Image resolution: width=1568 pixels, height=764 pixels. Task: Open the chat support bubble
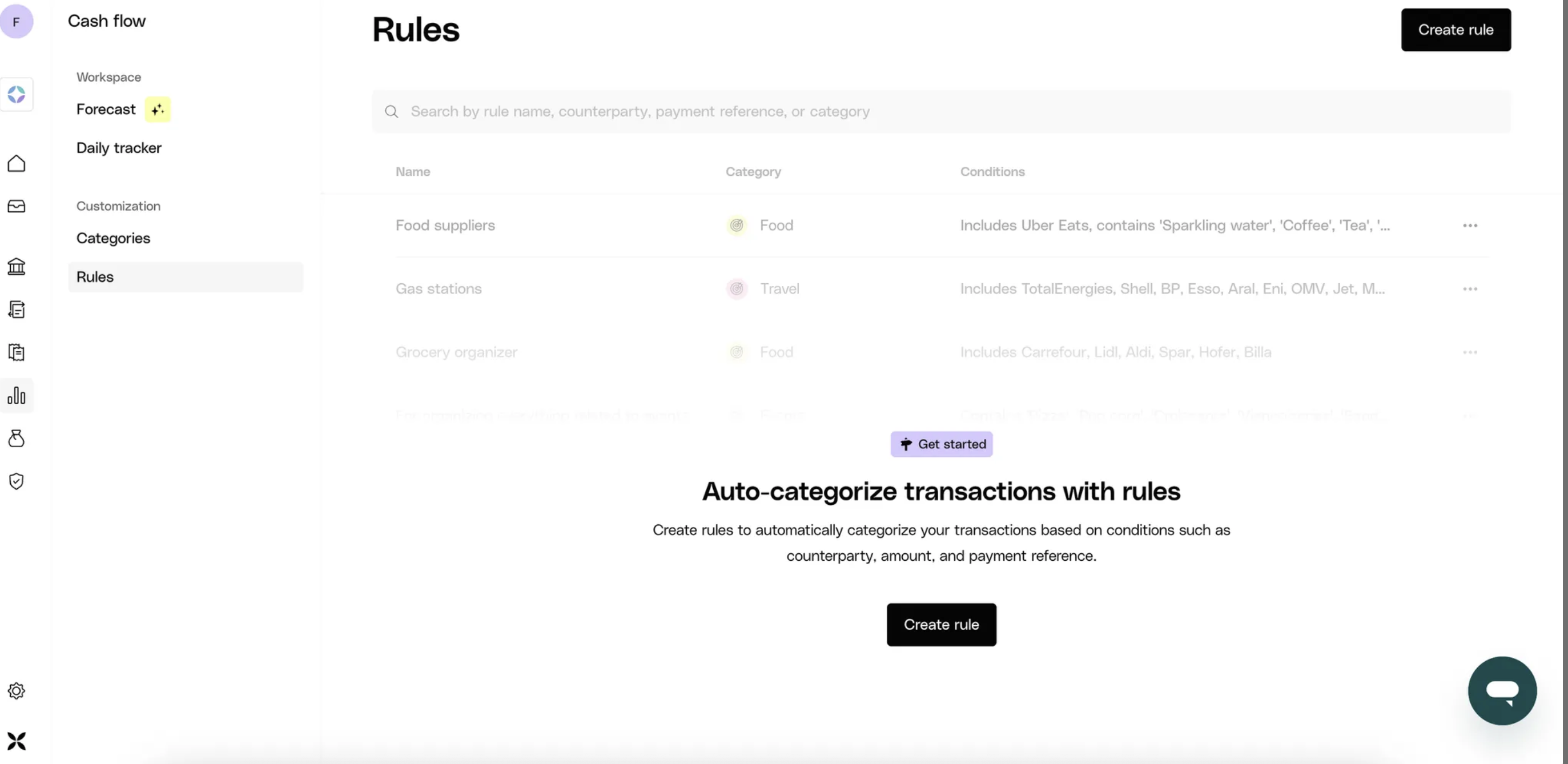1502,690
